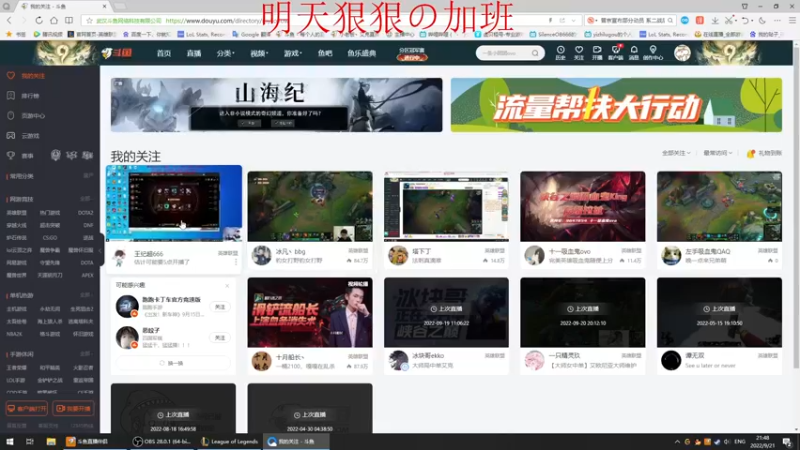Image resolution: width=800 pixels, height=450 pixels.
Task: Open 排行榜 ranking icon in sidebar
Action: tap(11, 95)
